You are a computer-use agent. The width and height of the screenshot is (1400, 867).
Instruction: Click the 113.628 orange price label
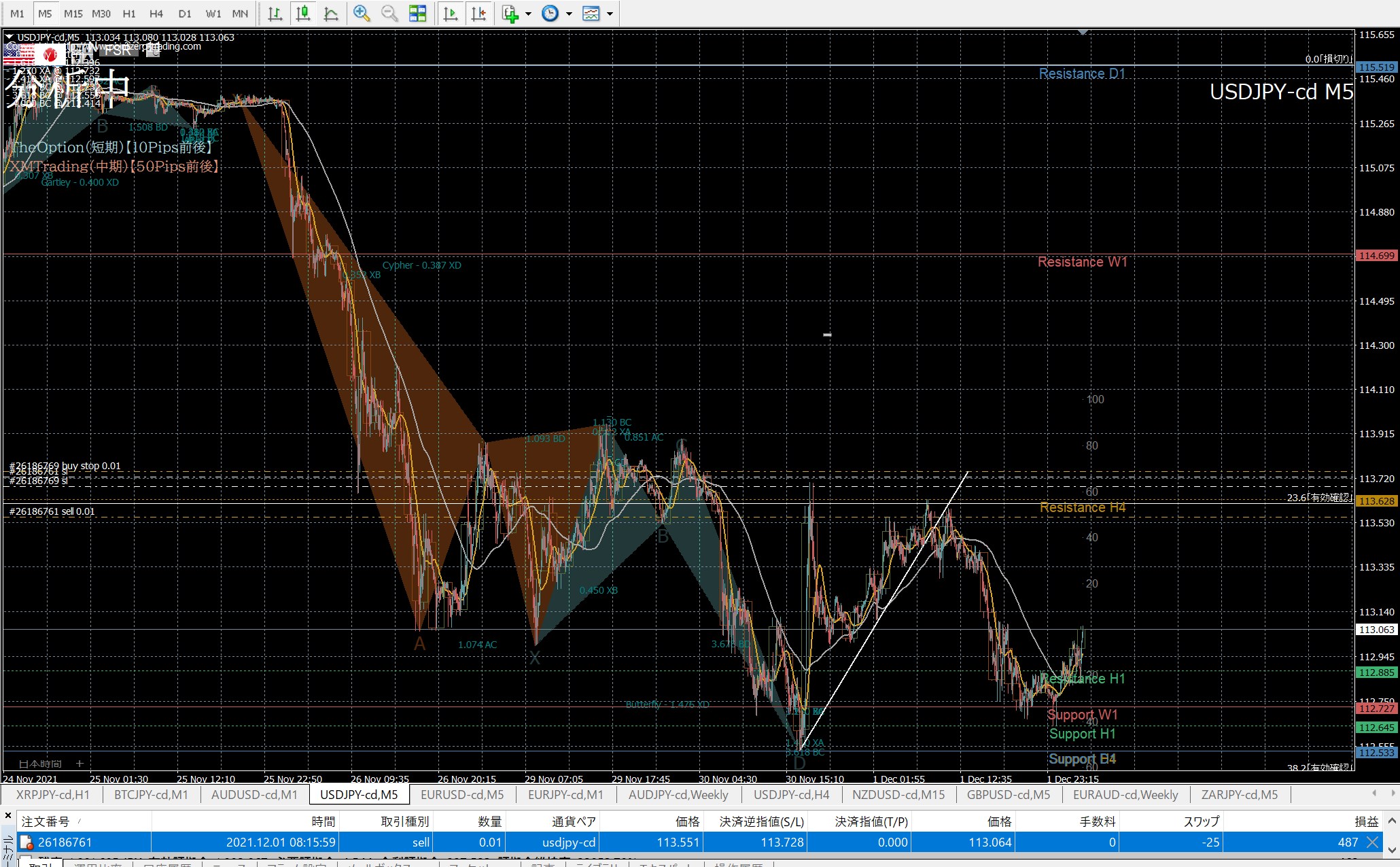[1377, 501]
